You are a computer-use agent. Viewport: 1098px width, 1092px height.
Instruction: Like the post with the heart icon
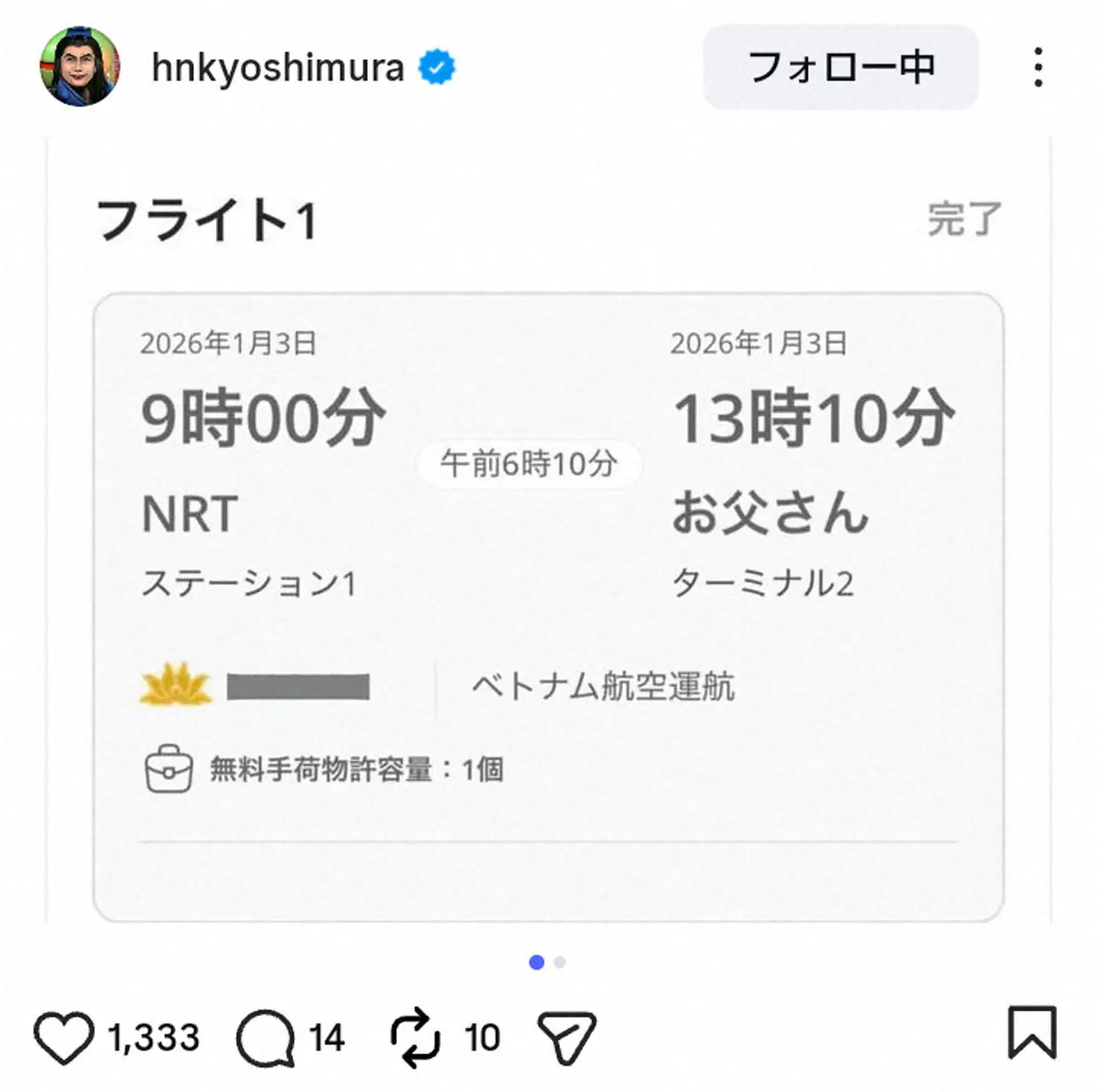tap(64, 1038)
